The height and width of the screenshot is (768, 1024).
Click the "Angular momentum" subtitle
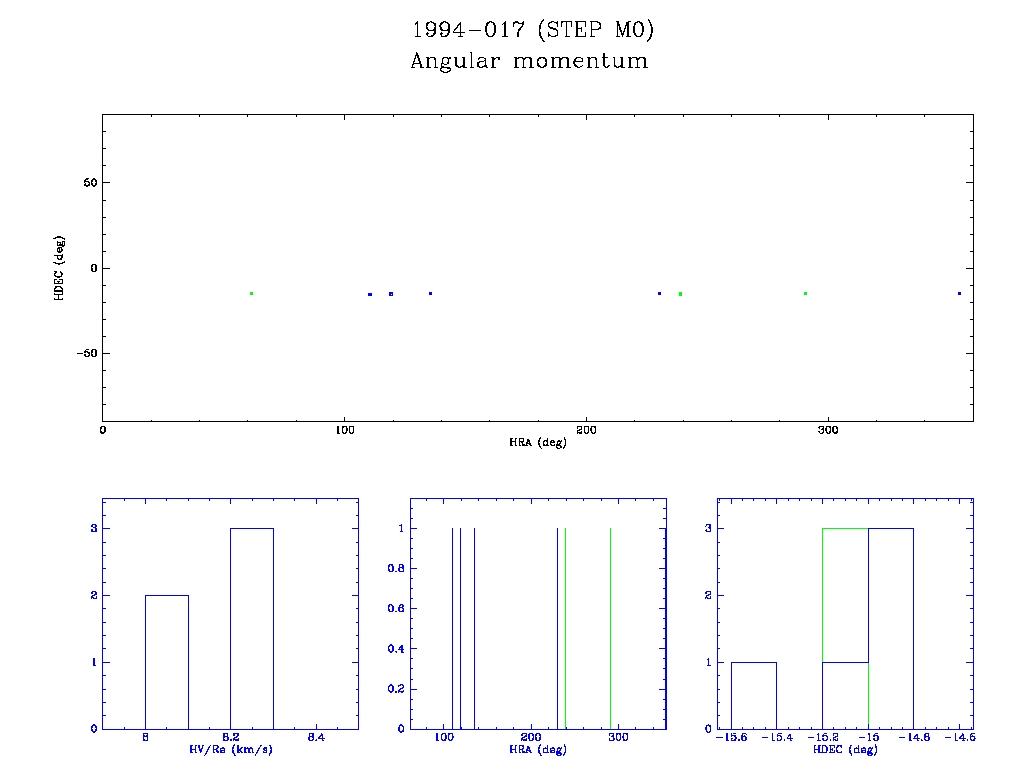pos(529,61)
